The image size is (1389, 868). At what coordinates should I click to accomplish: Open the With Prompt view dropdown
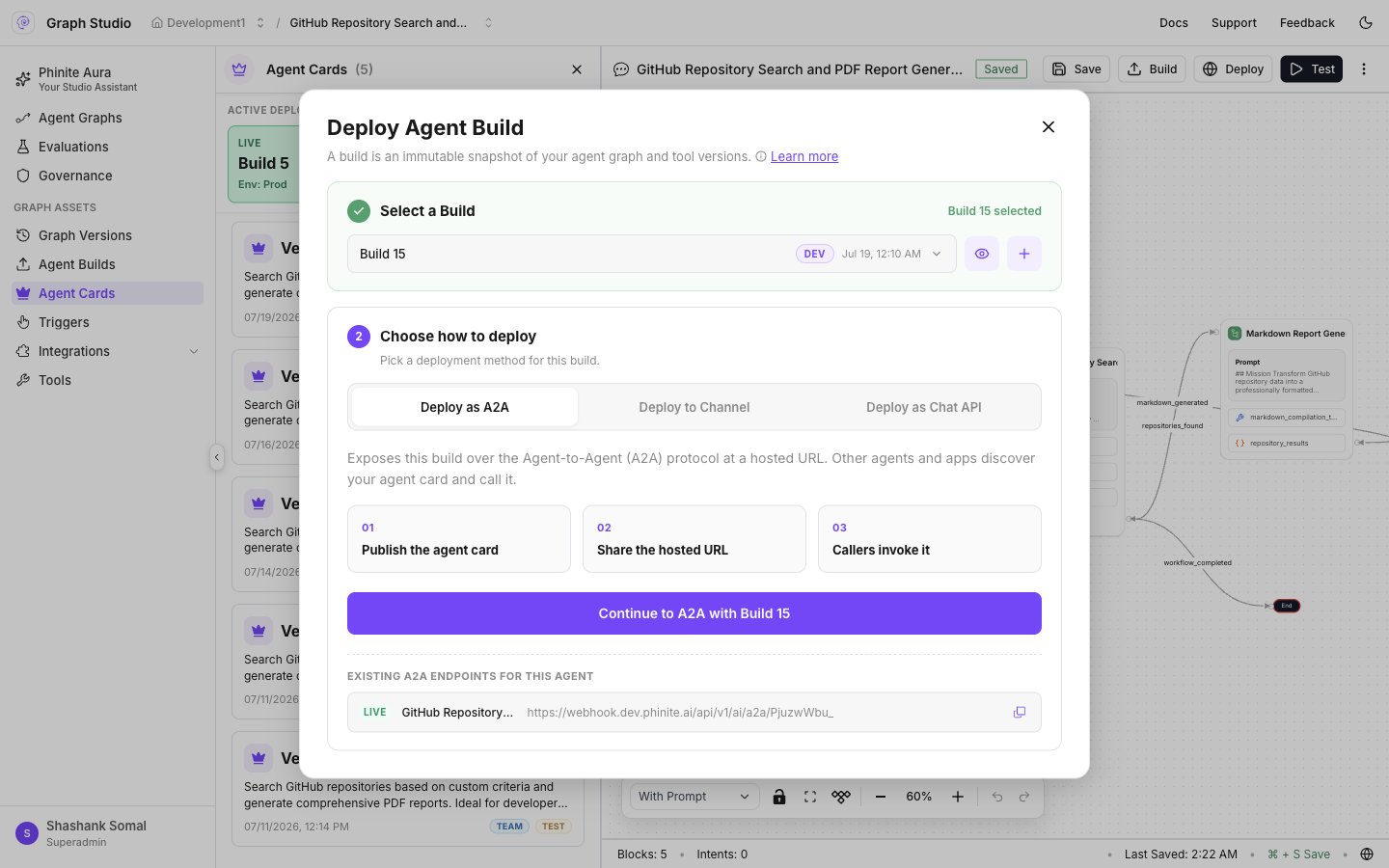point(694,797)
